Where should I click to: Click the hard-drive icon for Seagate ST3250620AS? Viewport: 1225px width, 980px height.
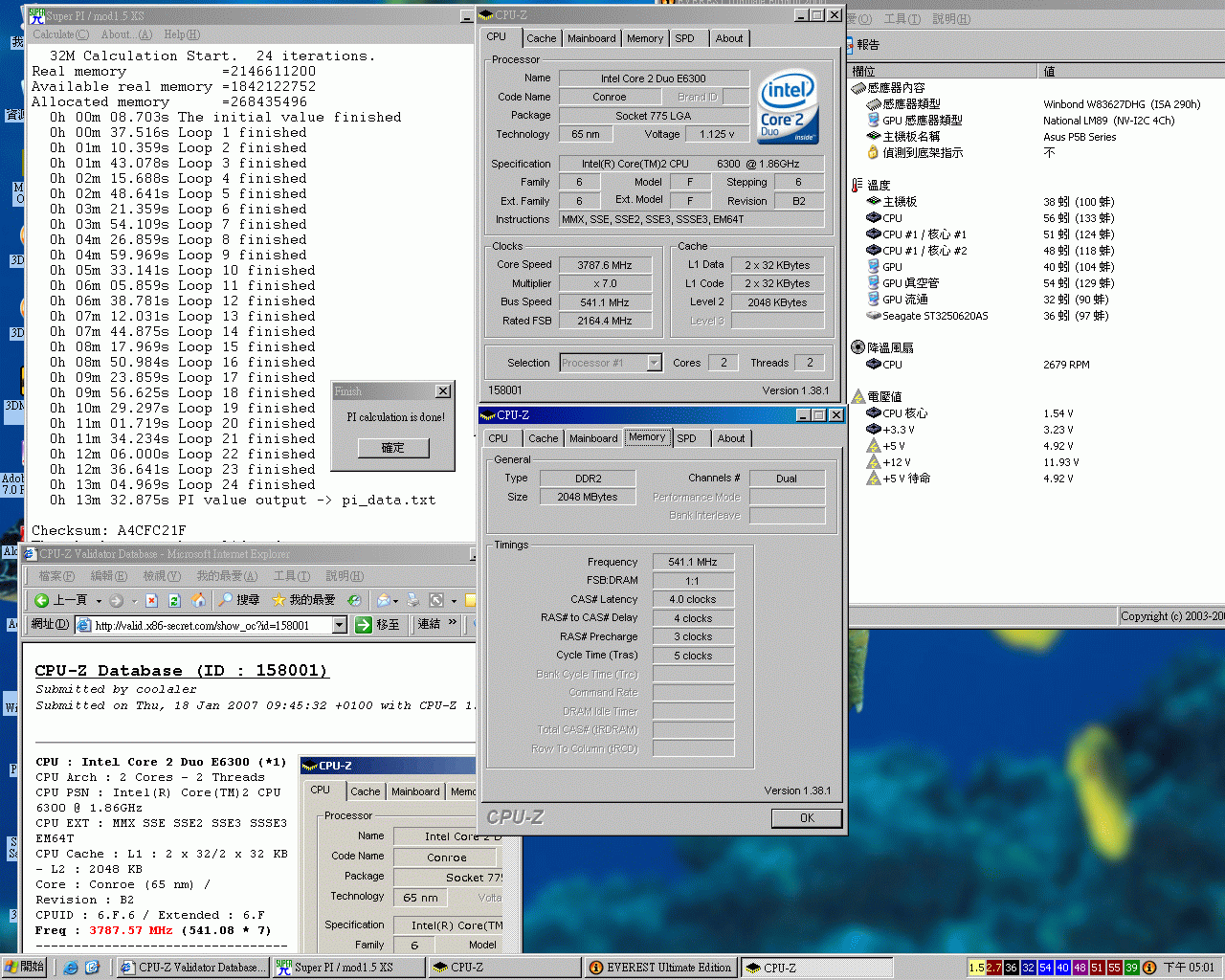tap(873, 315)
